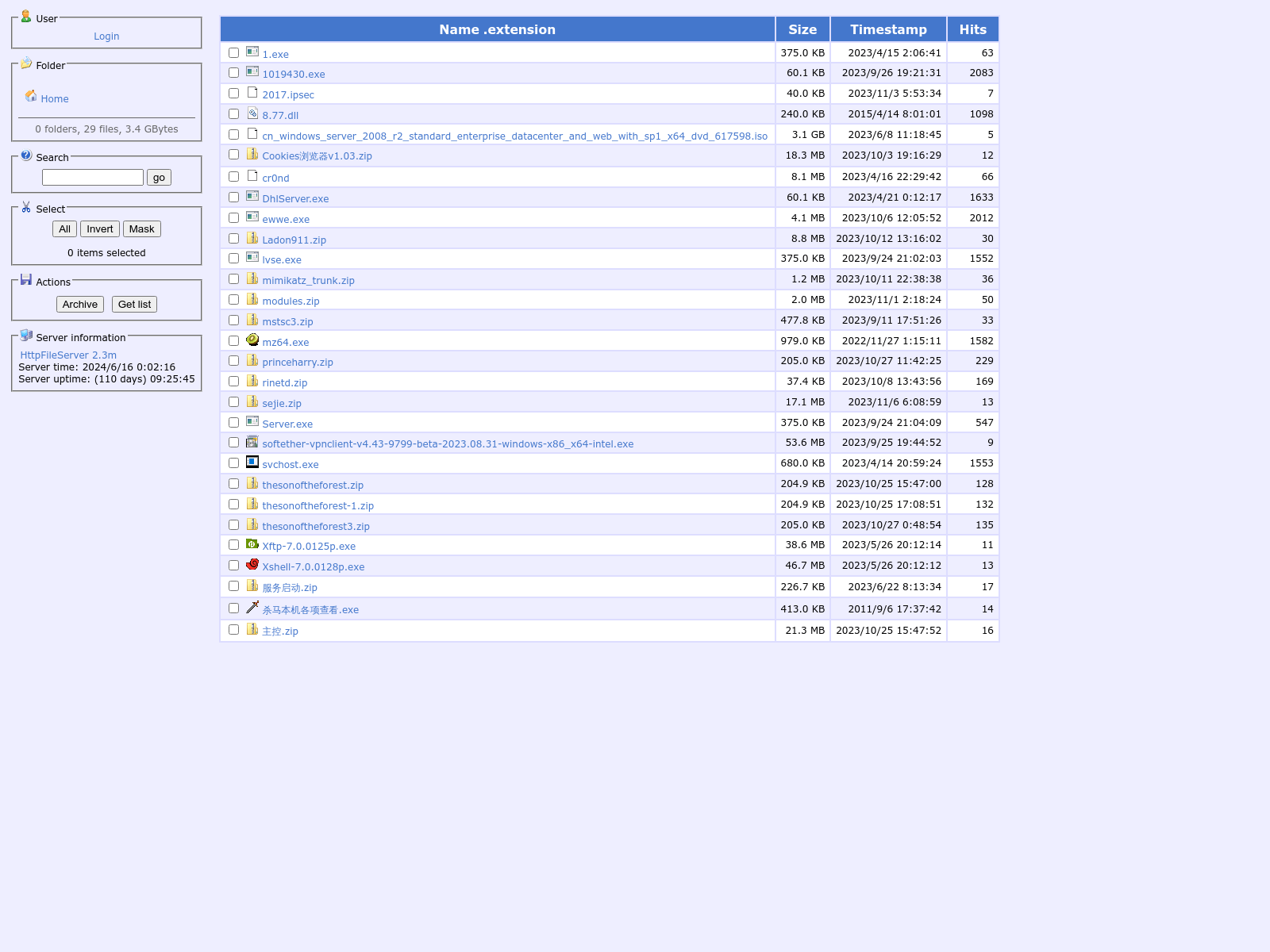Sort by Name .extension column header
Image resolution: width=1270 pixels, height=952 pixels.
[498, 29]
